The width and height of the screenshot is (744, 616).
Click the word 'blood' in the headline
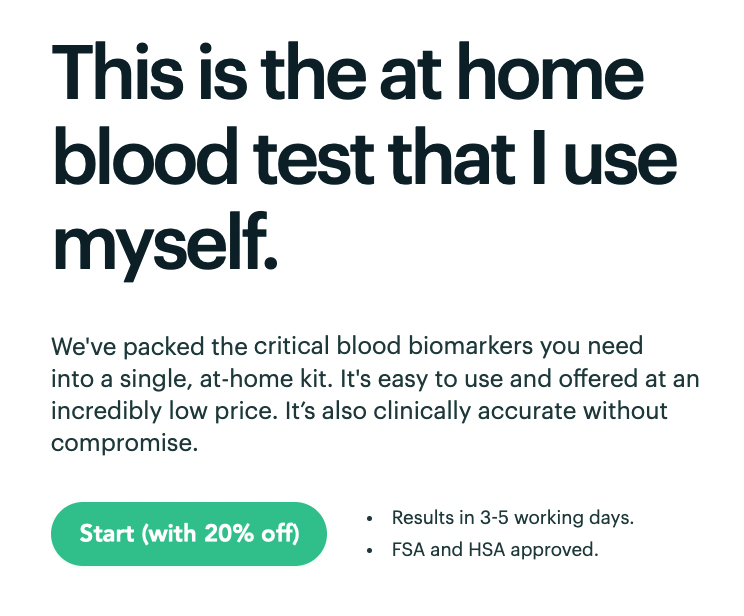coord(146,156)
